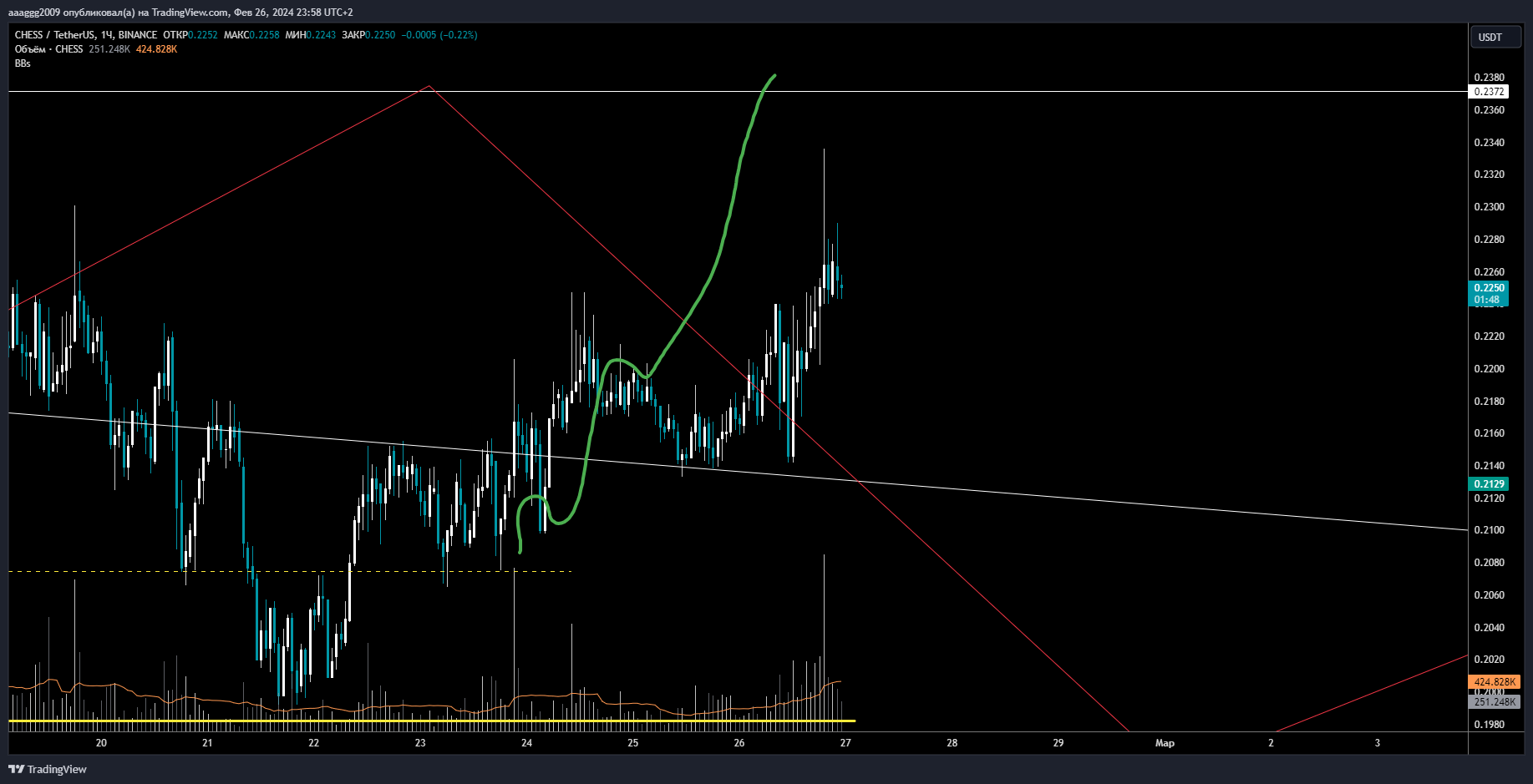Viewport: 1533px width, 784px height.
Task: Click date 27 on the time axis
Action: coord(845,743)
